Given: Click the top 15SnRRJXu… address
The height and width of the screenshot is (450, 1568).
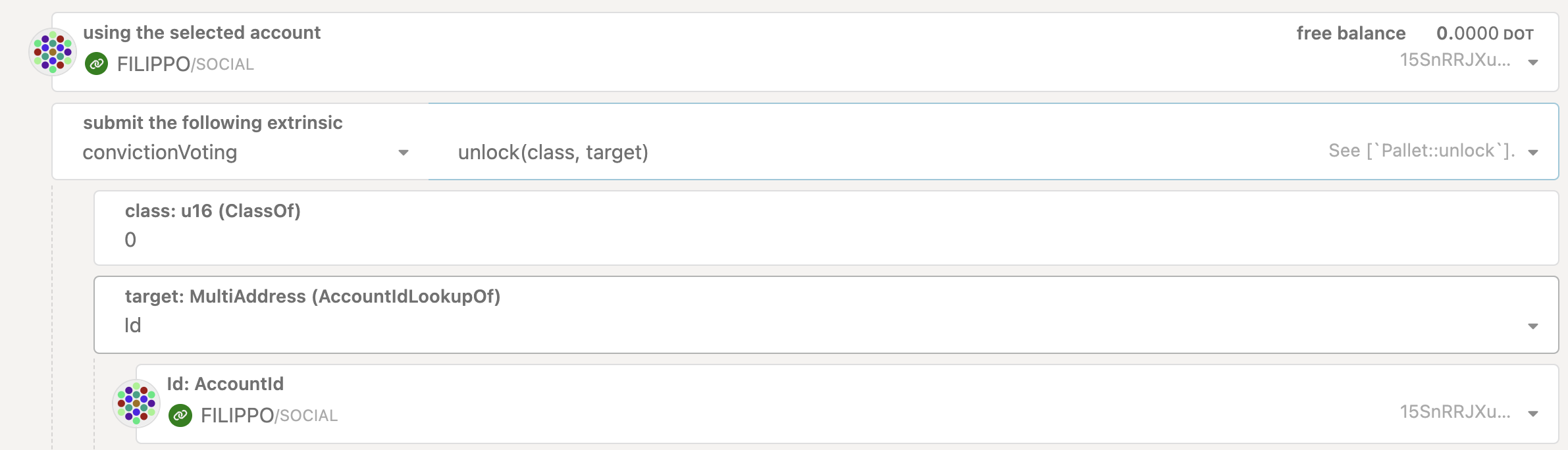Looking at the screenshot, I should (x=1454, y=61).
